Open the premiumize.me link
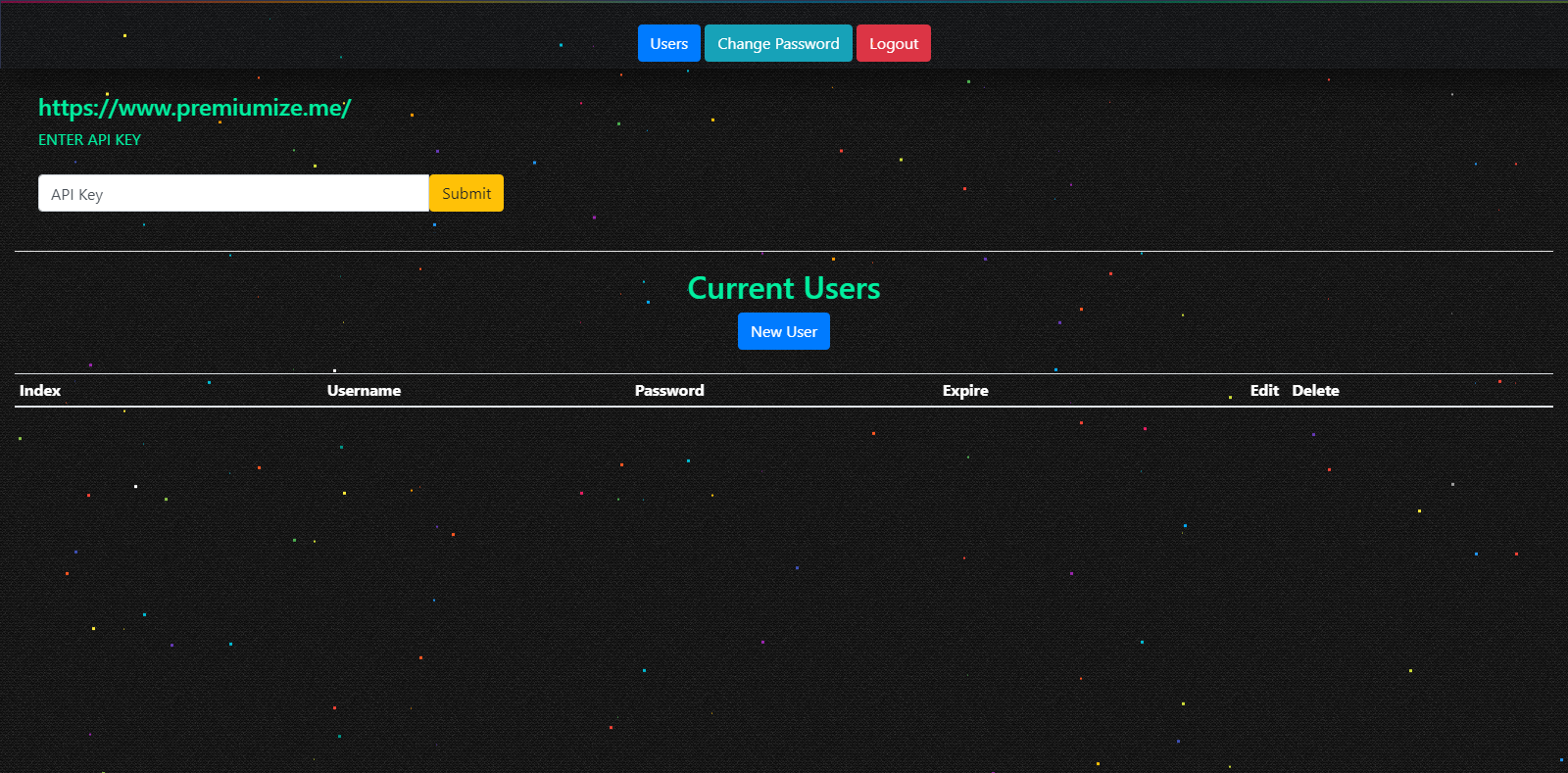This screenshot has height=773, width=1568. (x=194, y=108)
